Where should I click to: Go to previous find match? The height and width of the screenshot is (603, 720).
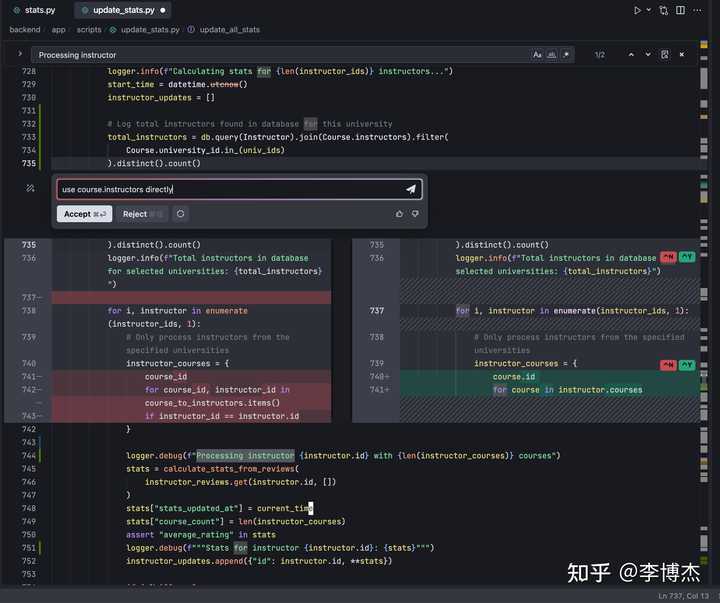click(631, 55)
